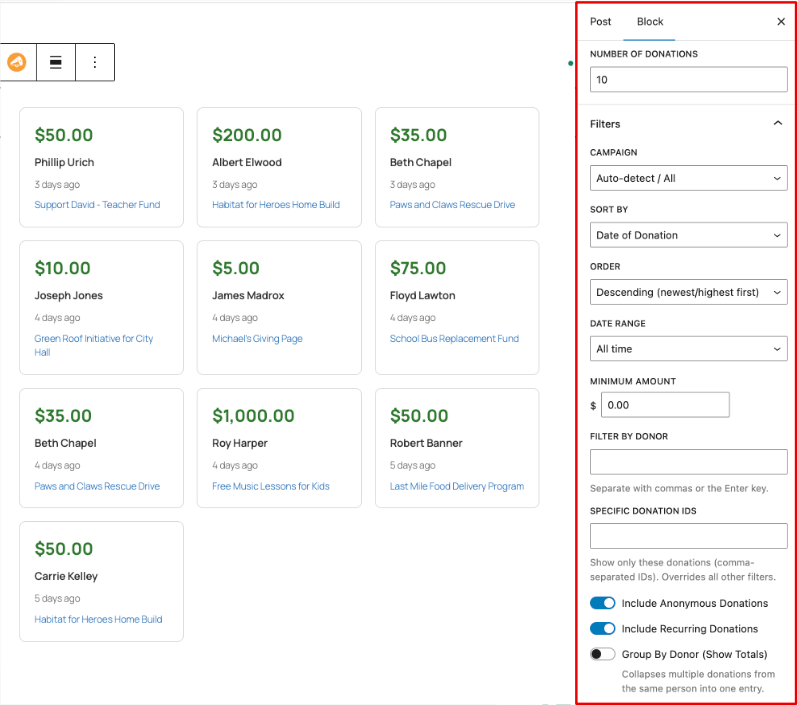Click donor name Robert Banner
Image resolution: width=798 pixels, height=705 pixels.
[426, 443]
